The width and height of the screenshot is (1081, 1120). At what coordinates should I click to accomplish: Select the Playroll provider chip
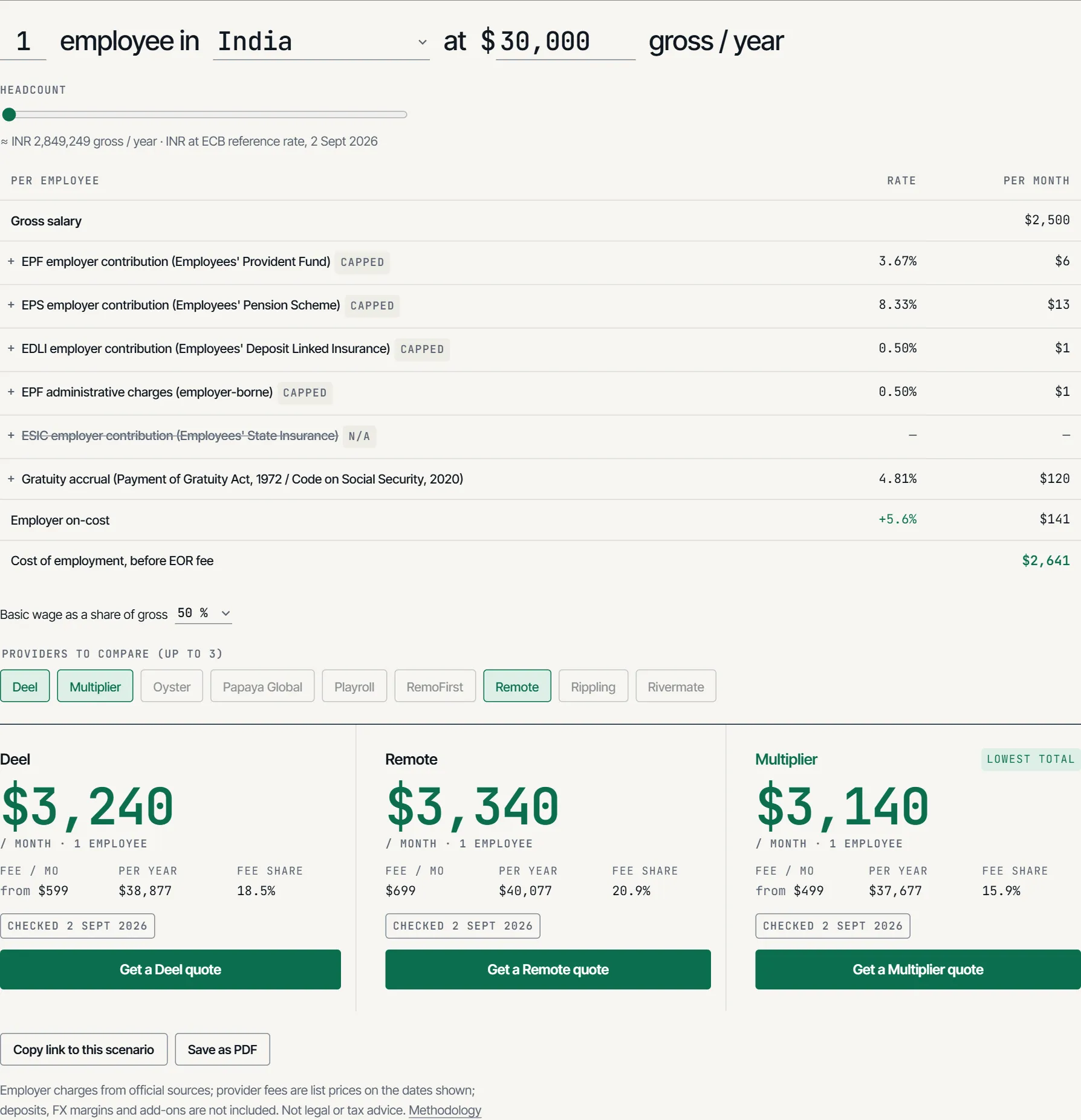354,686
